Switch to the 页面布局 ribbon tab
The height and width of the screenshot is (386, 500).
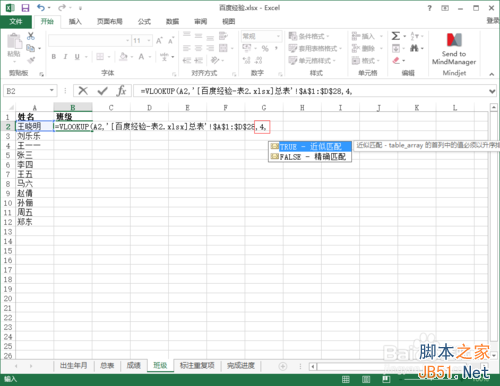point(110,22)
